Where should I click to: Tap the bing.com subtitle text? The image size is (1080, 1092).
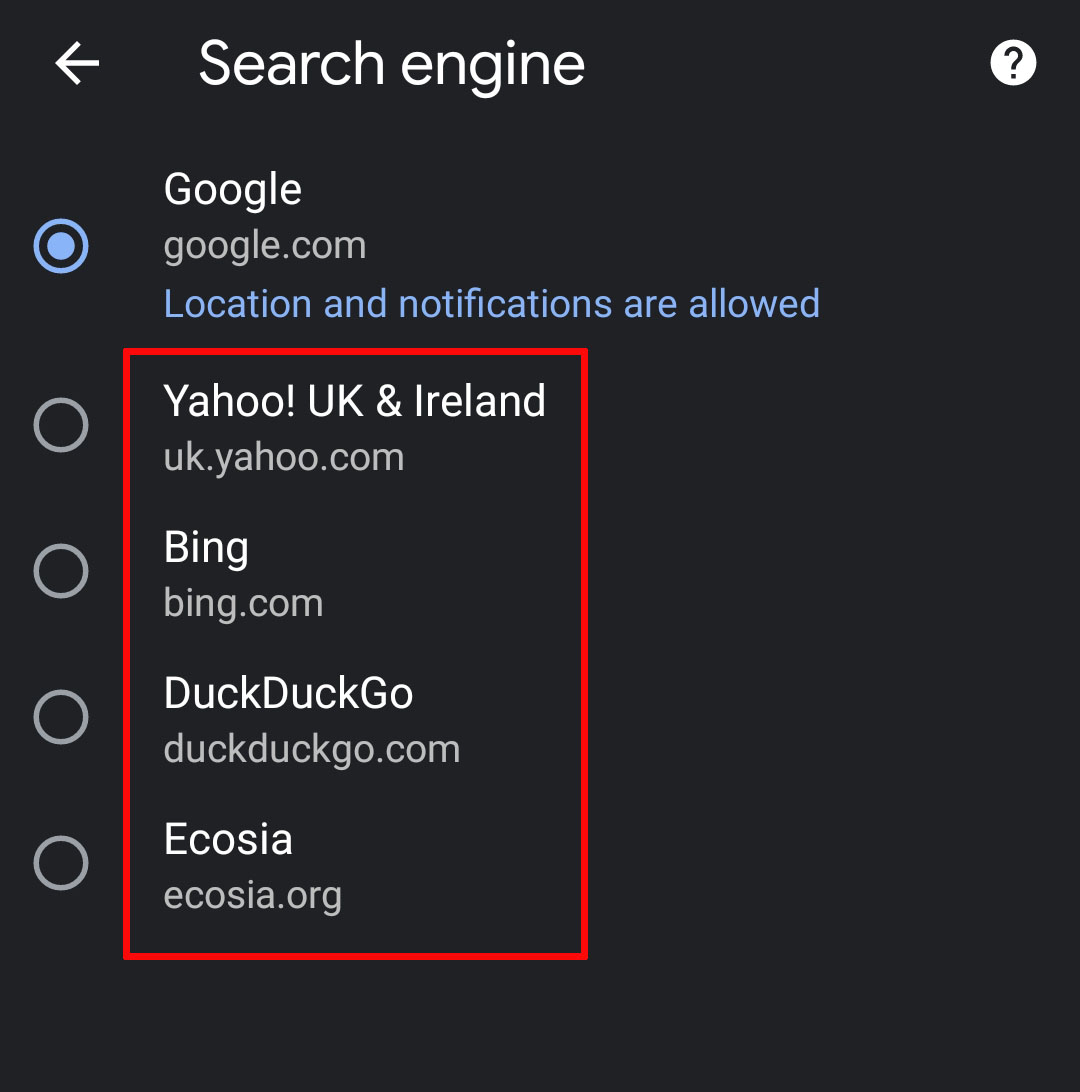coord(243,603)
